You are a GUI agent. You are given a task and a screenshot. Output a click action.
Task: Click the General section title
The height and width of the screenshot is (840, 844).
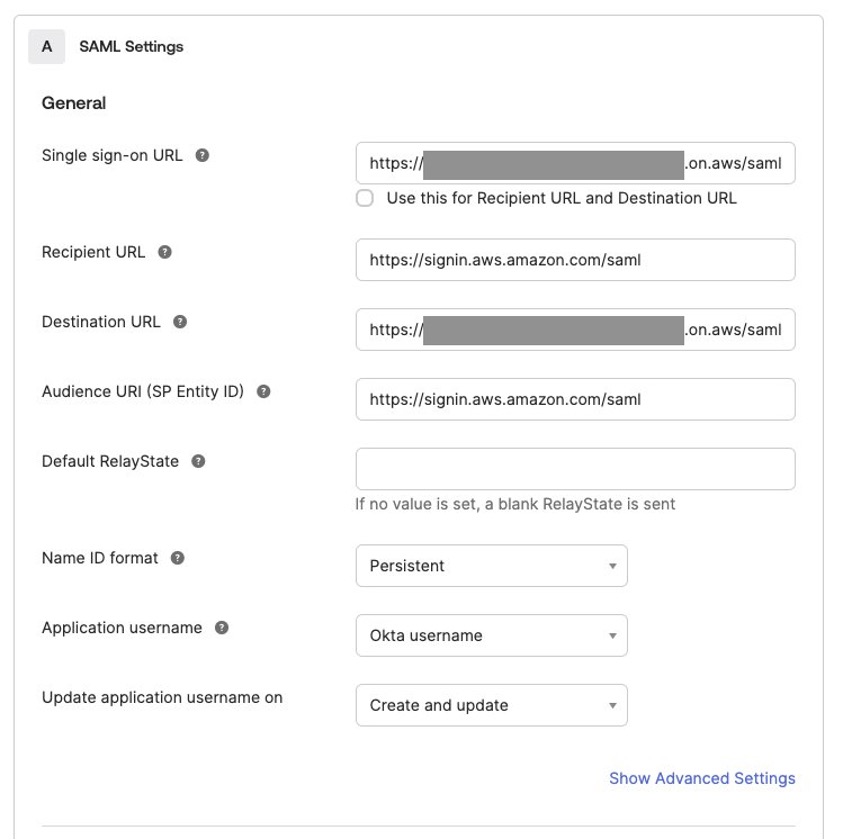[74, 103]
